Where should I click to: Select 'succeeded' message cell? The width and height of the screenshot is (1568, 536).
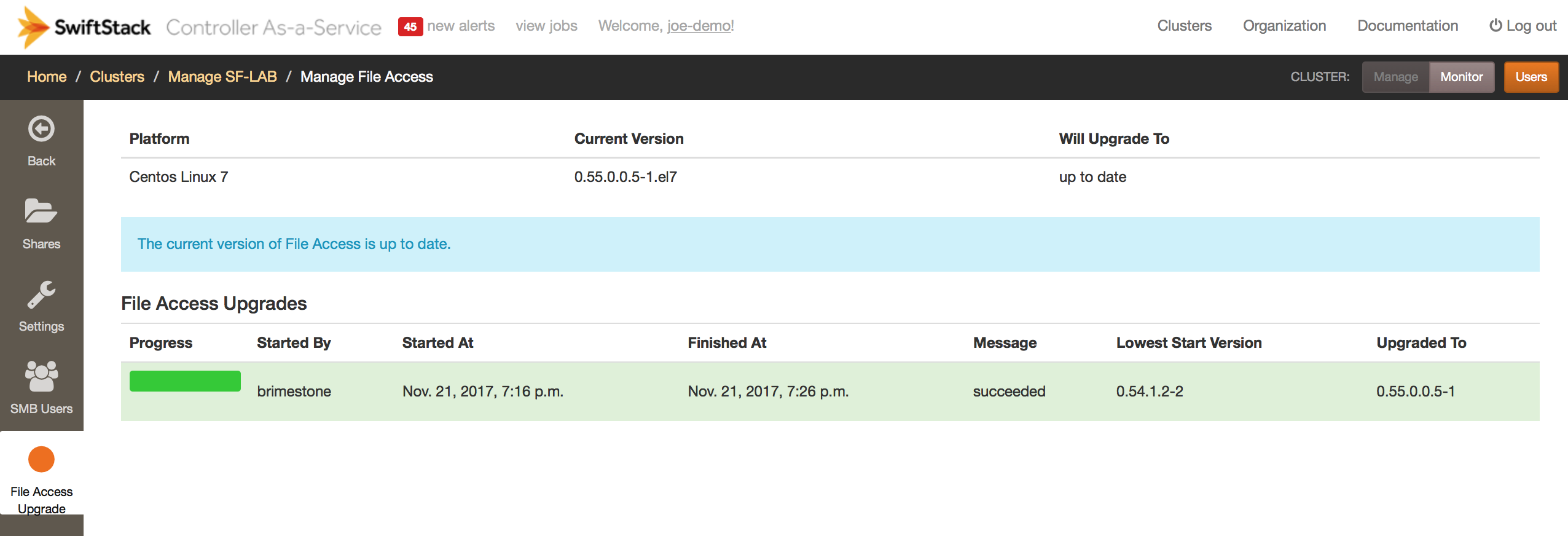point(1009,392)
